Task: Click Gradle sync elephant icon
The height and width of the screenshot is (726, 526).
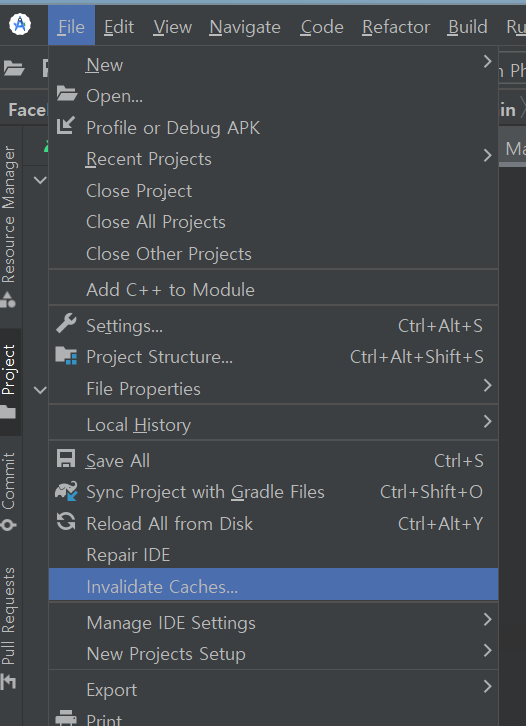Action: click(66, 491)
